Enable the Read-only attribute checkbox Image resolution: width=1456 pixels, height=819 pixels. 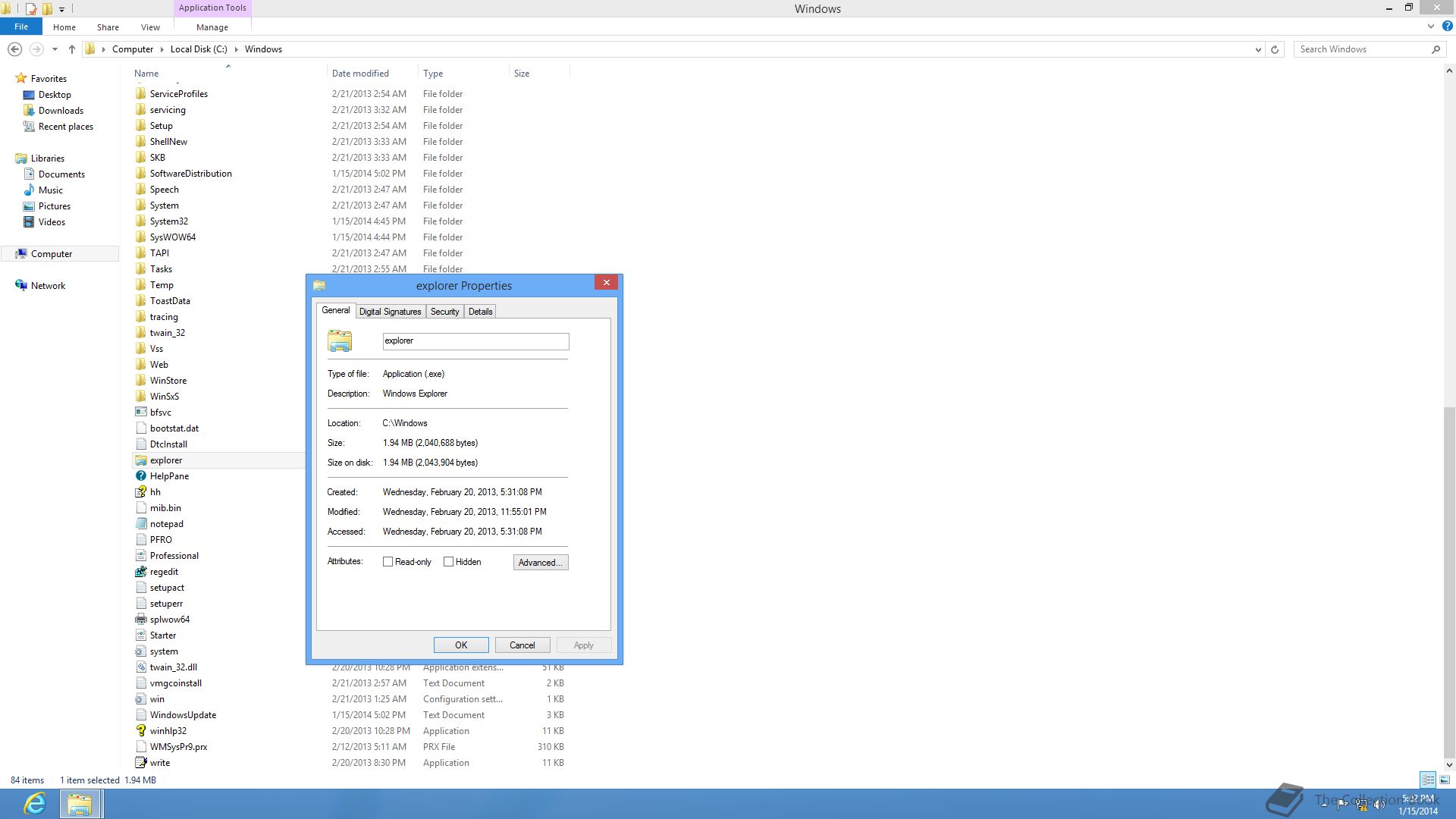click(x=388, y=562)
